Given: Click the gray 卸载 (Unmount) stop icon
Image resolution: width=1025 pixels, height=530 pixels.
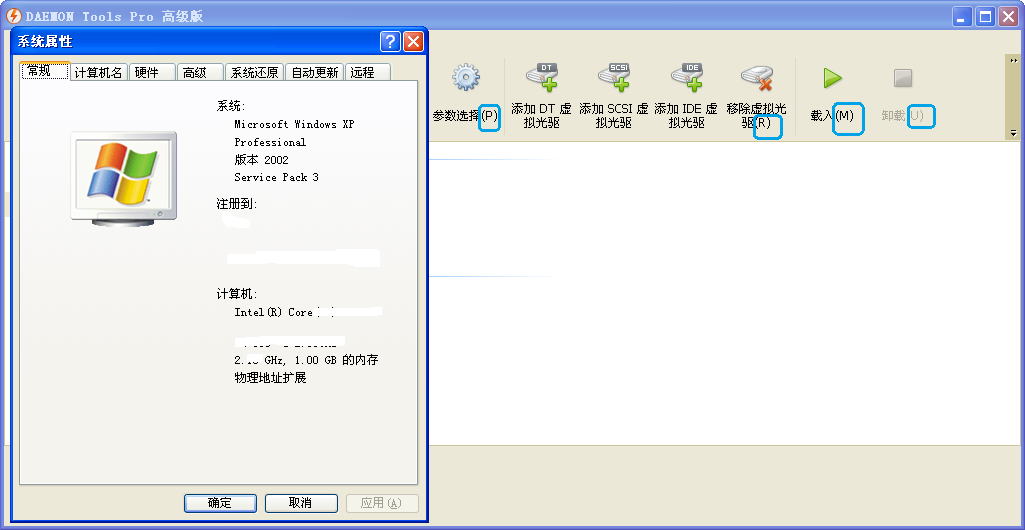Looking at the screenshot, I should [x=903, y=78].
